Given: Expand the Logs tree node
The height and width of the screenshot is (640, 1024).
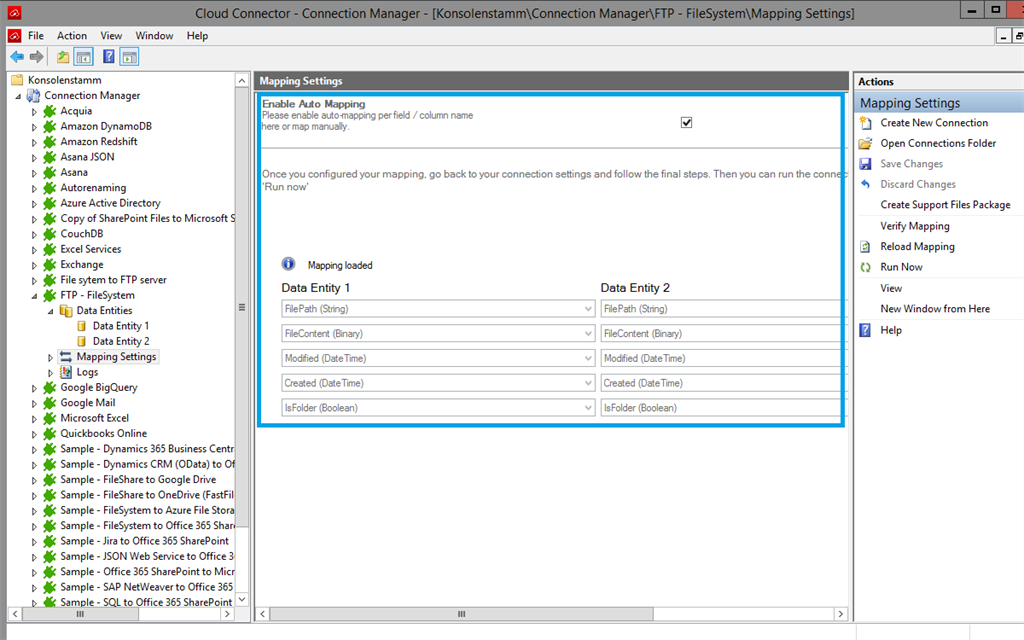Looking at the screenshot, I should (51, 372).
